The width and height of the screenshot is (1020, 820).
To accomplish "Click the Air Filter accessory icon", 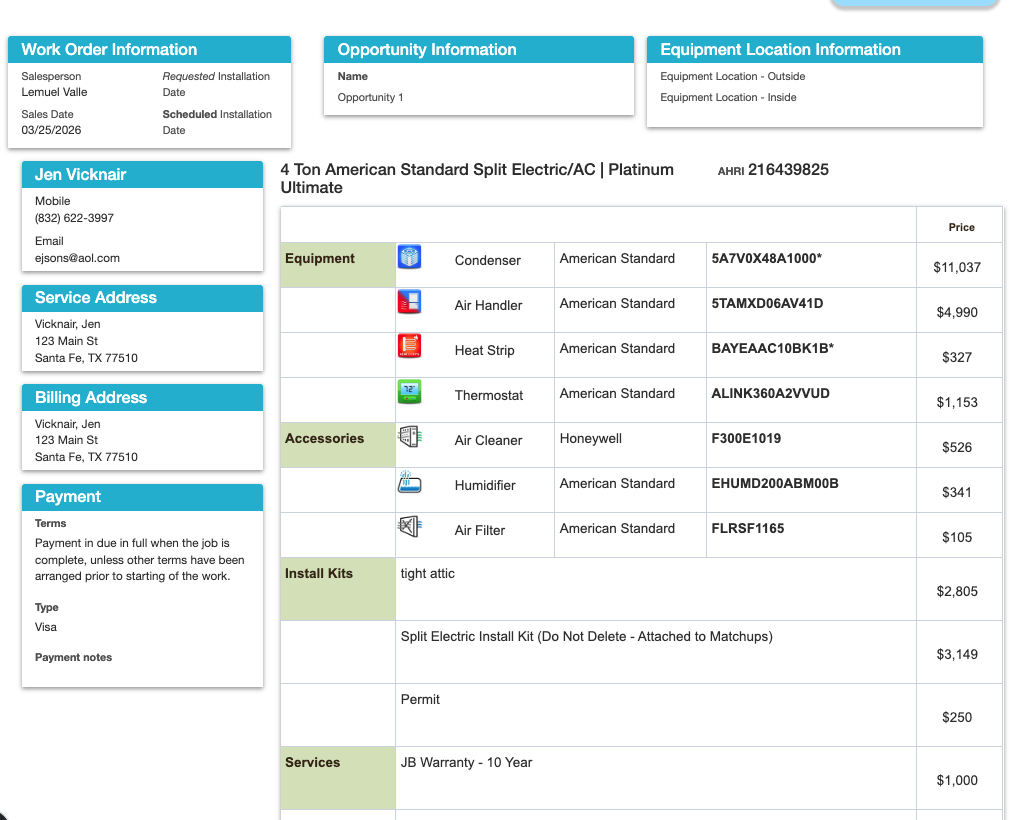I will click(x=410, y=526).
